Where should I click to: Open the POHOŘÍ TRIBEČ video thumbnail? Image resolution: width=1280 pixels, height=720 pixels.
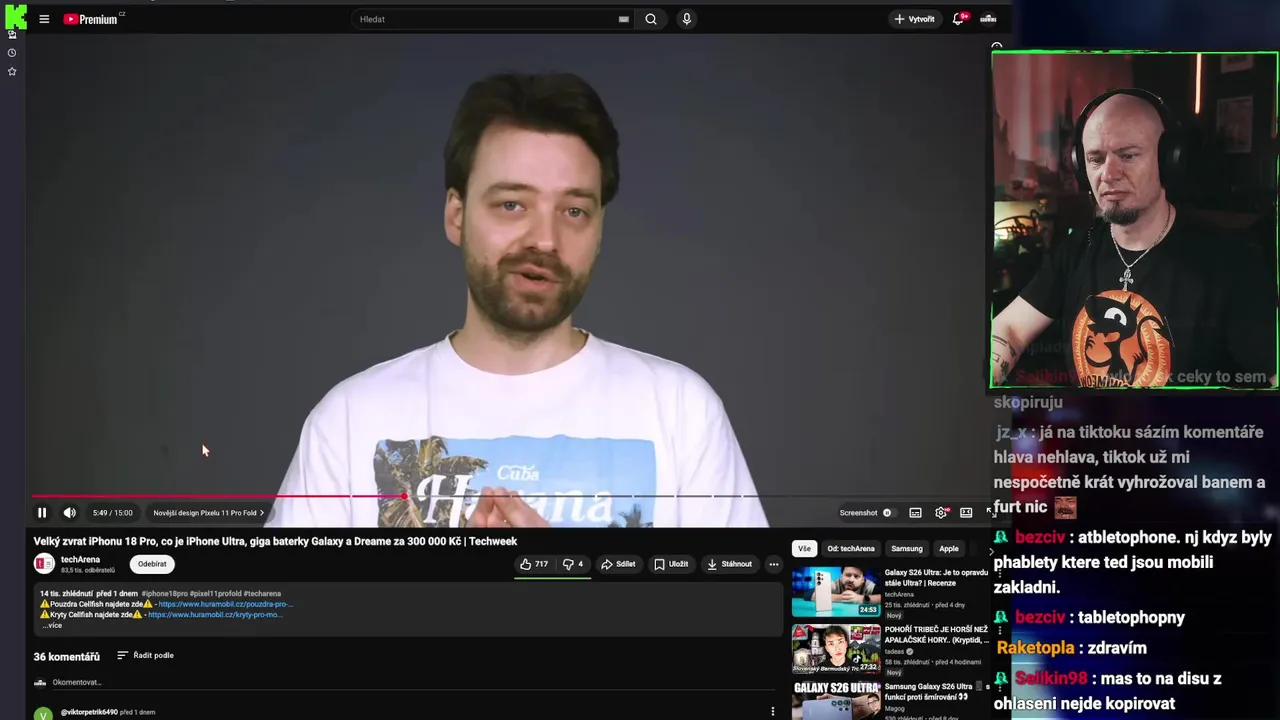[x=836, y=648]
